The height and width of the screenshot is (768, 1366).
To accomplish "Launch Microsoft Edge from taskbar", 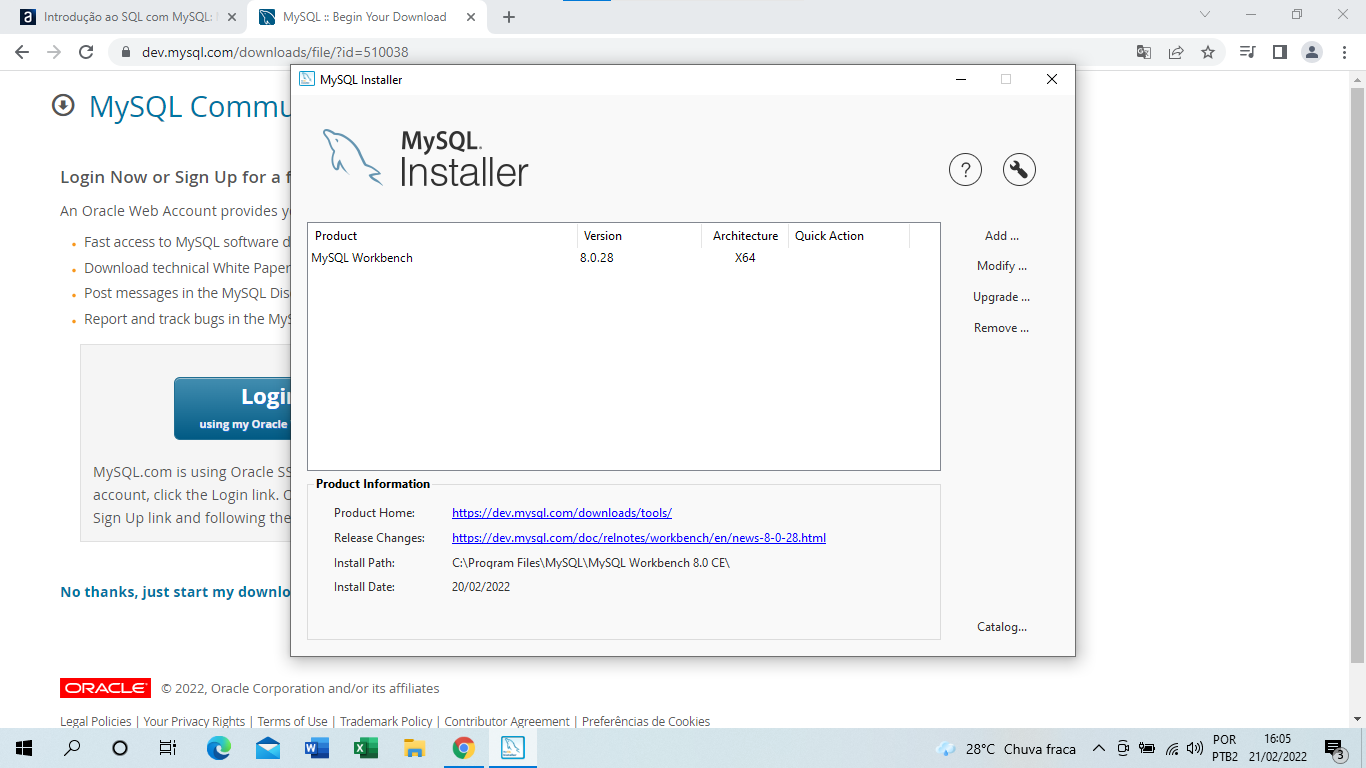I will (x=219, y=748).
